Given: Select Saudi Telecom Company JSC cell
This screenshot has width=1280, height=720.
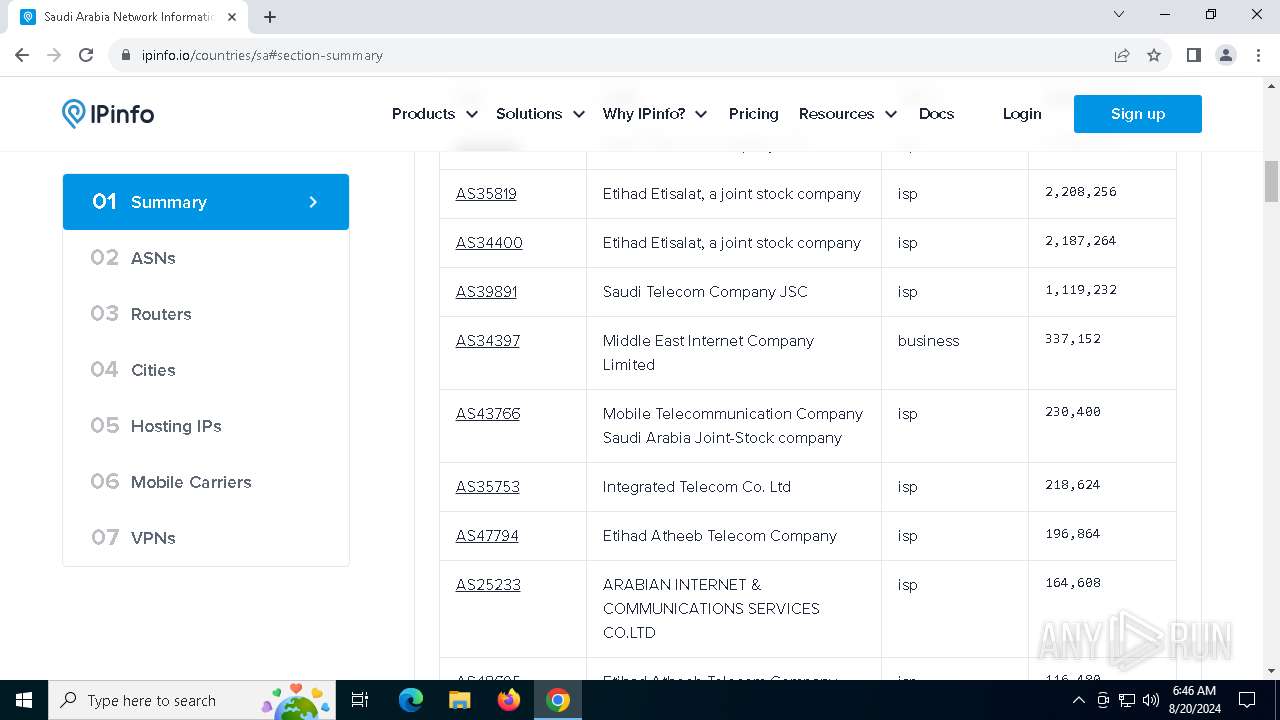Looking at the screenshot, I should click(x=734, y=292).
